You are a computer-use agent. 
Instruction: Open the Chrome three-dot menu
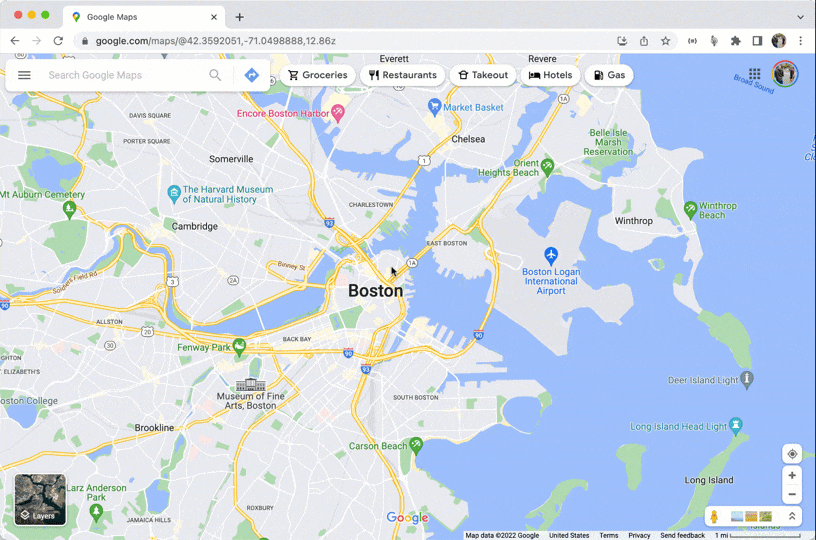click(800, 41)
